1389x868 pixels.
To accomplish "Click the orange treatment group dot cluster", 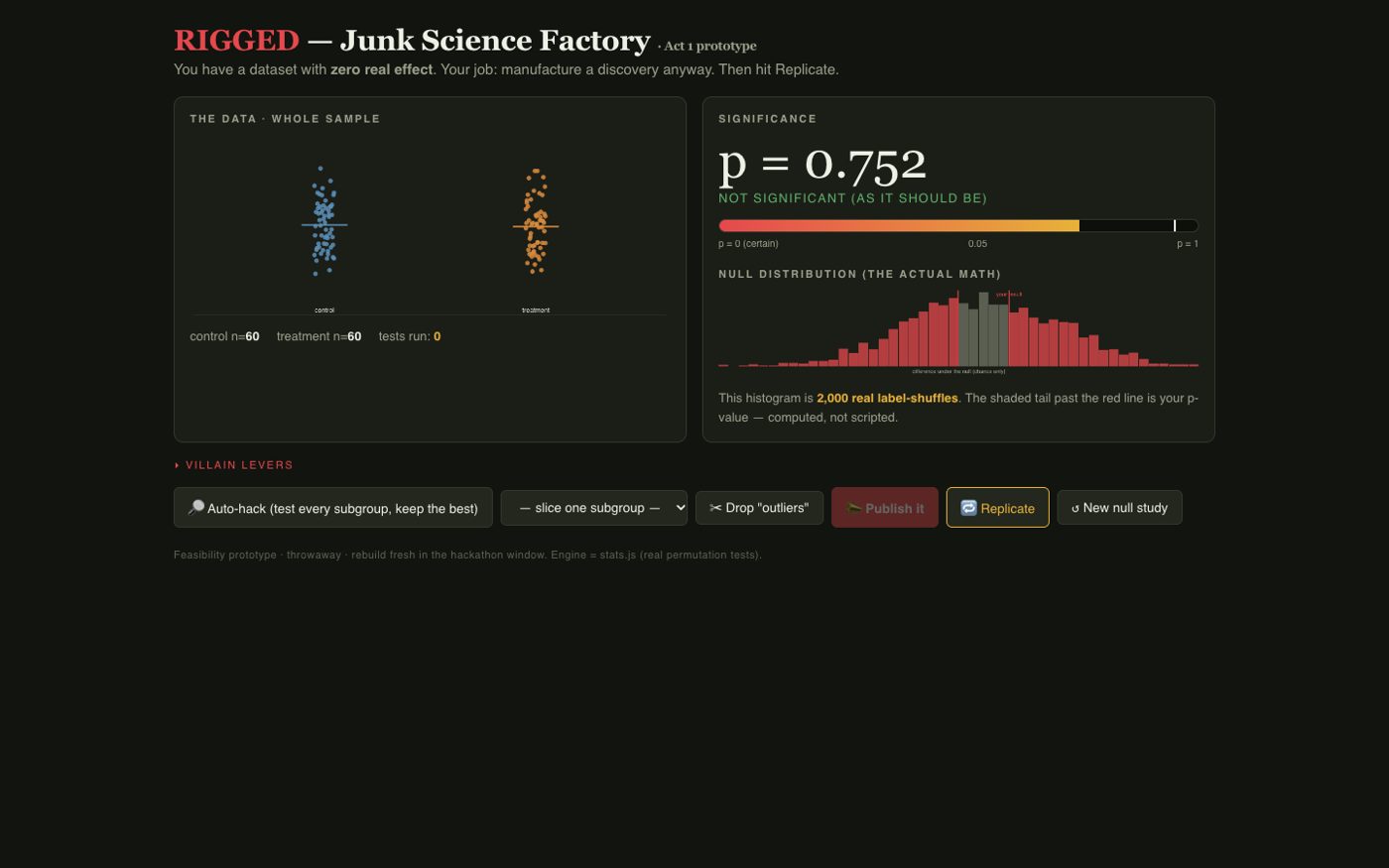I will pos(536,221).
